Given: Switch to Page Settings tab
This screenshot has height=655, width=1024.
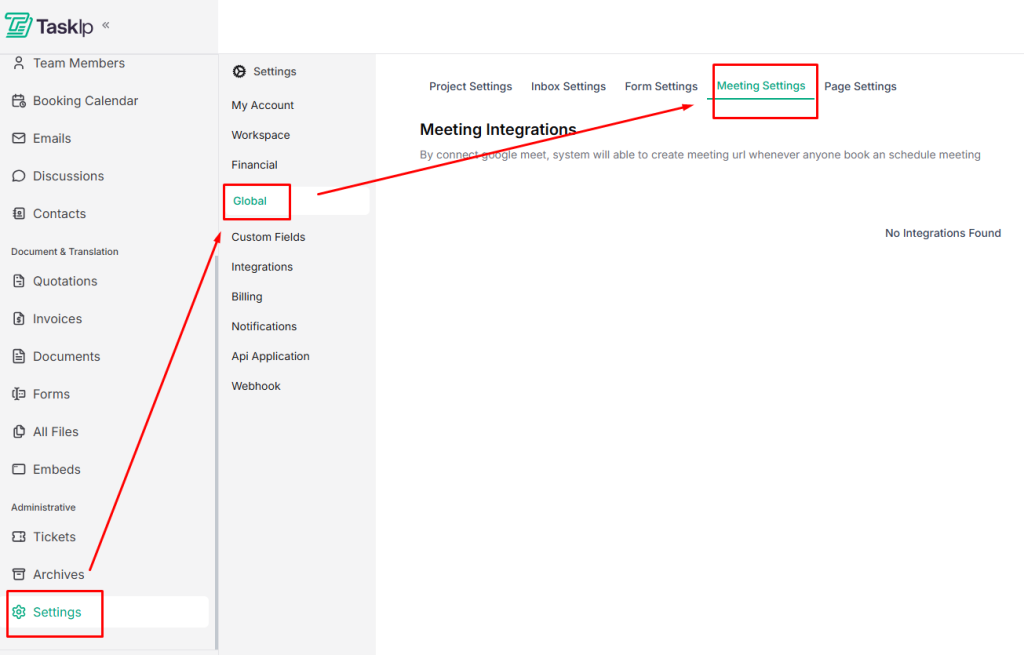Looking at the screenshot, I should coord(860,87).
